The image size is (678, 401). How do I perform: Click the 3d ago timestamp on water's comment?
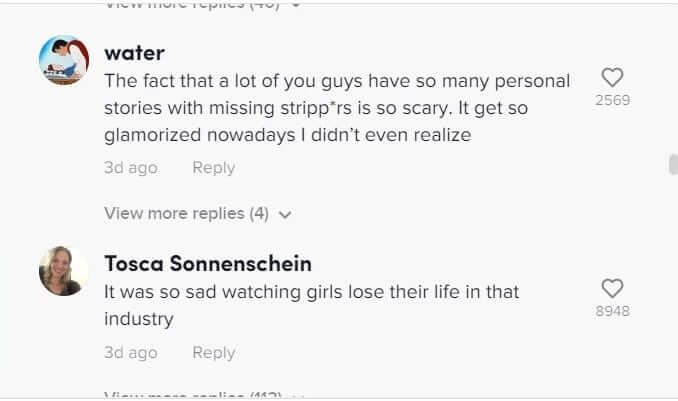pyautogui.click(x=130, y=168)
